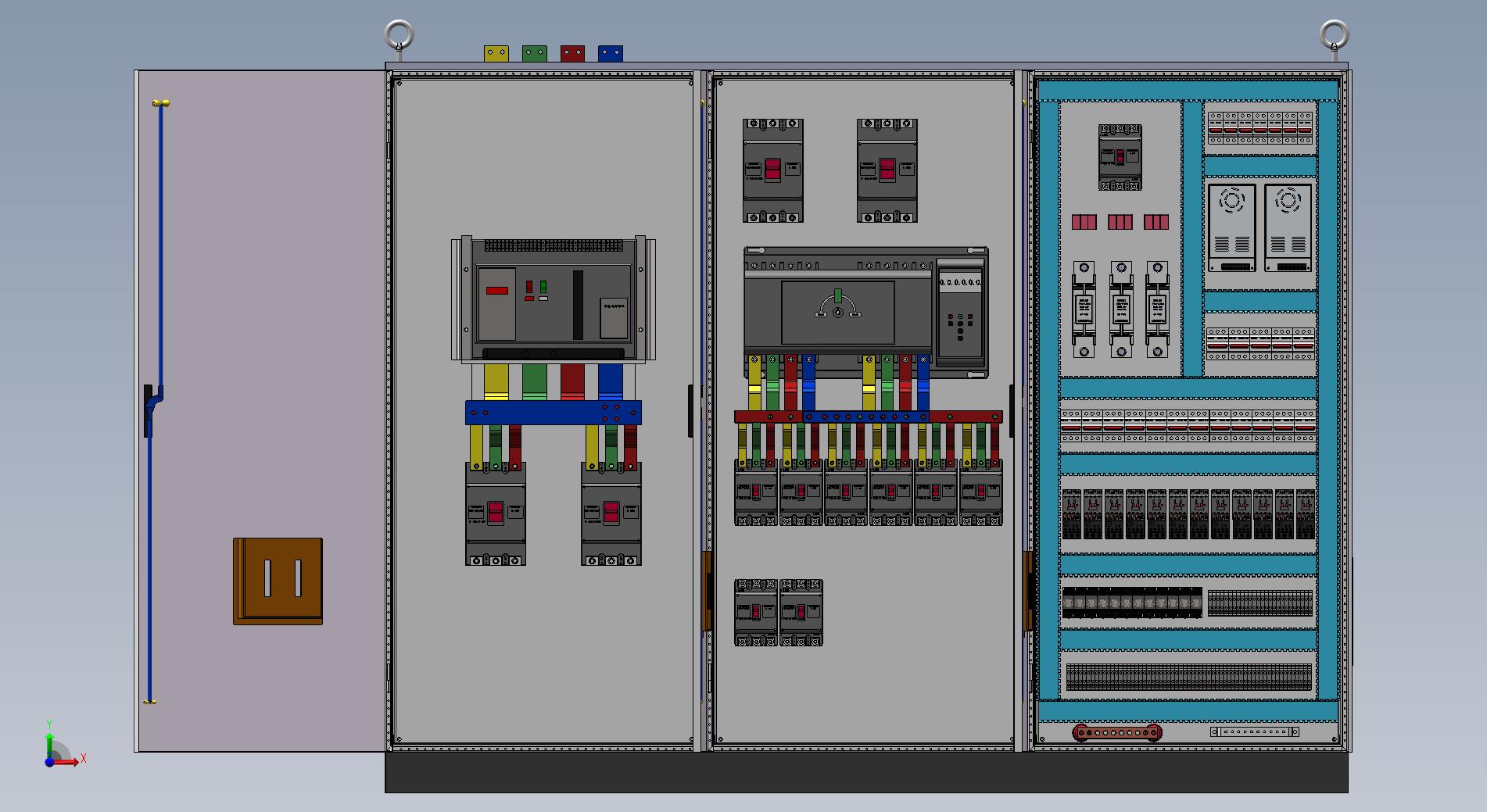Select the red copper ground bar
1487x812 pixels.
(x=1117, y=733)
